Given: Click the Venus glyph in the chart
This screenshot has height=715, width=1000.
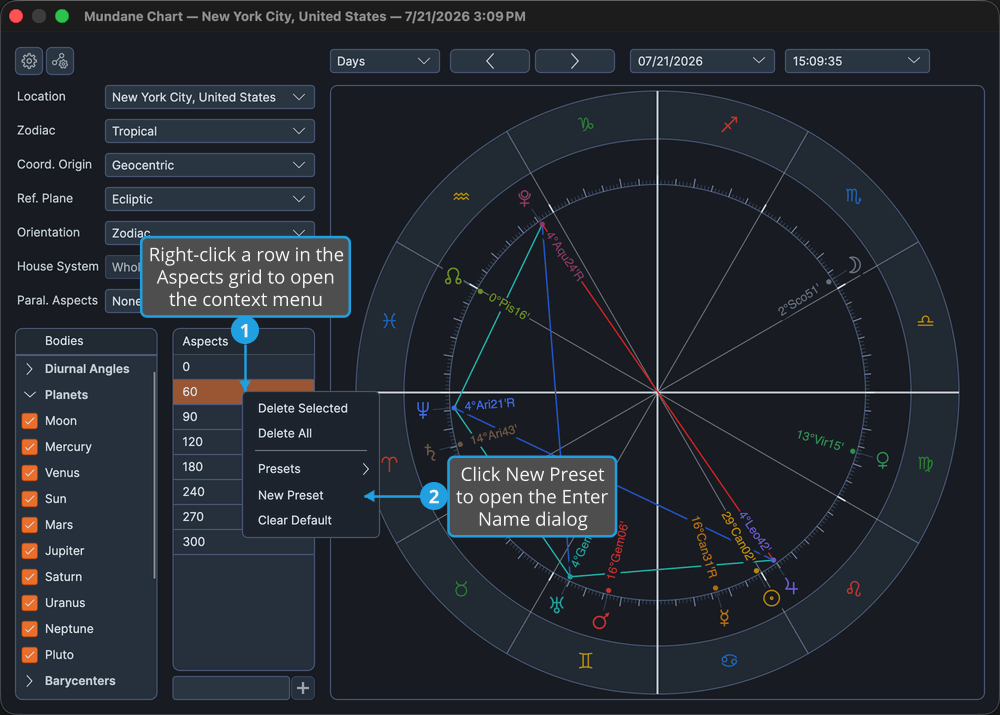Looking at the screenshot, I should pos(883,460).
